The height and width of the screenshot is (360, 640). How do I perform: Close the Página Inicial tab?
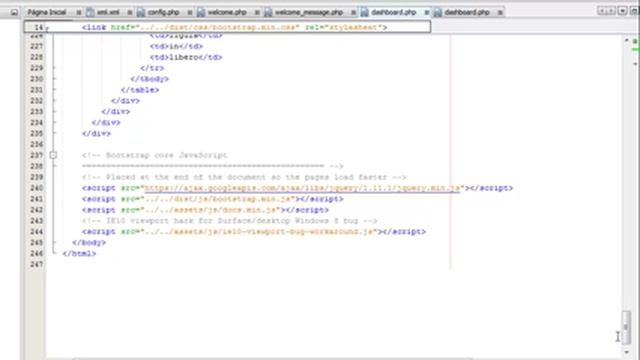[x=78, y=13]
